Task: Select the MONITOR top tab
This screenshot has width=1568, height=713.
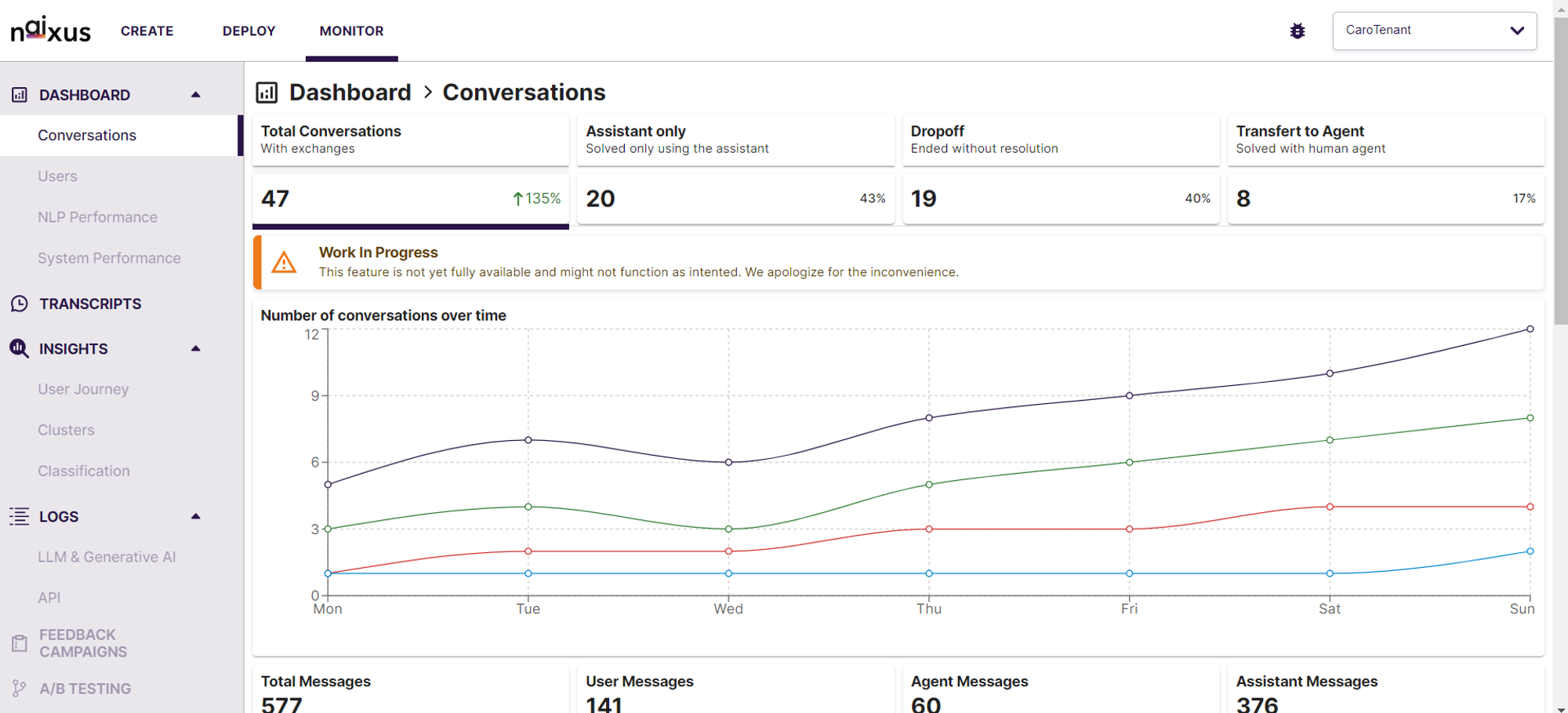Action: pyautogui.click(x=352, y=31)
